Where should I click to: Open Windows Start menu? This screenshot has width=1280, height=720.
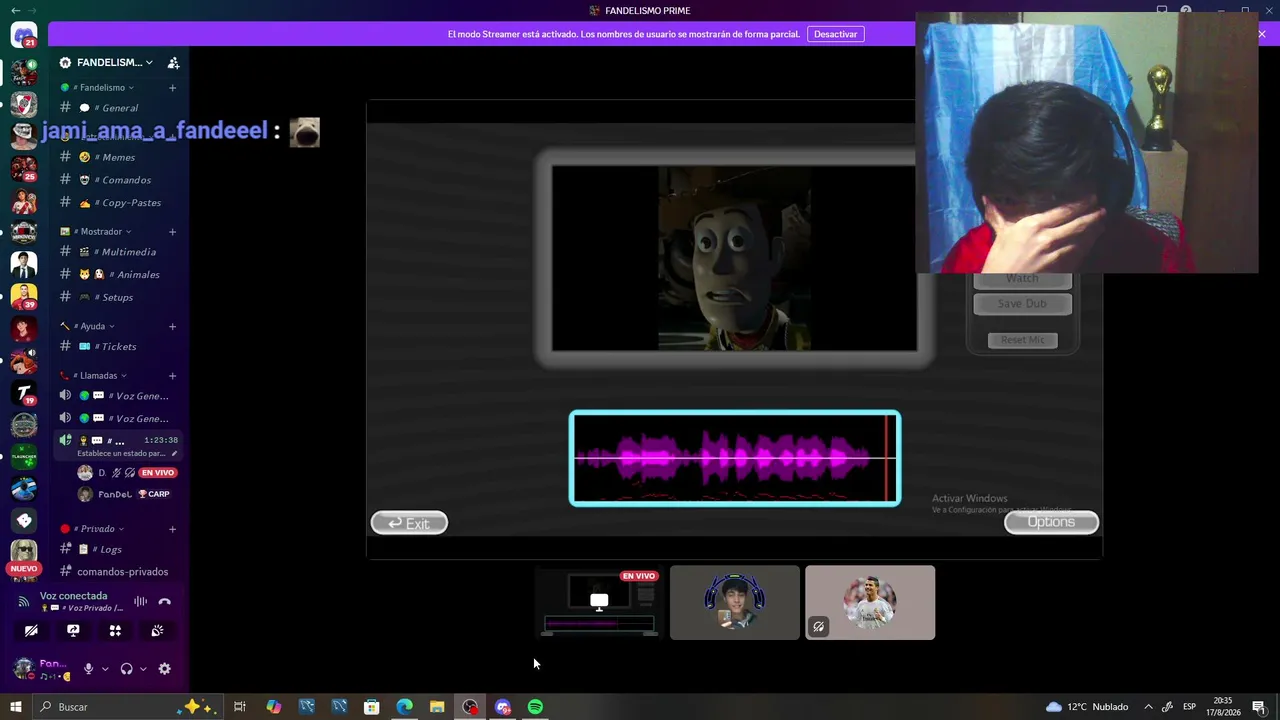(16, 707)
